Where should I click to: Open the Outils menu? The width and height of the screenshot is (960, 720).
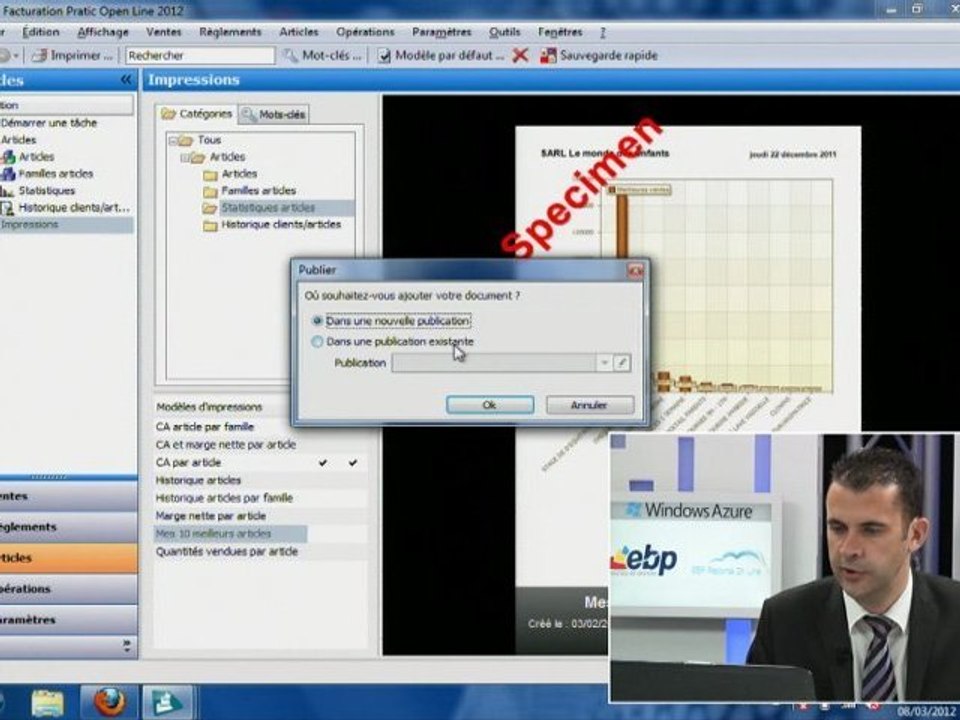(504, 32)
